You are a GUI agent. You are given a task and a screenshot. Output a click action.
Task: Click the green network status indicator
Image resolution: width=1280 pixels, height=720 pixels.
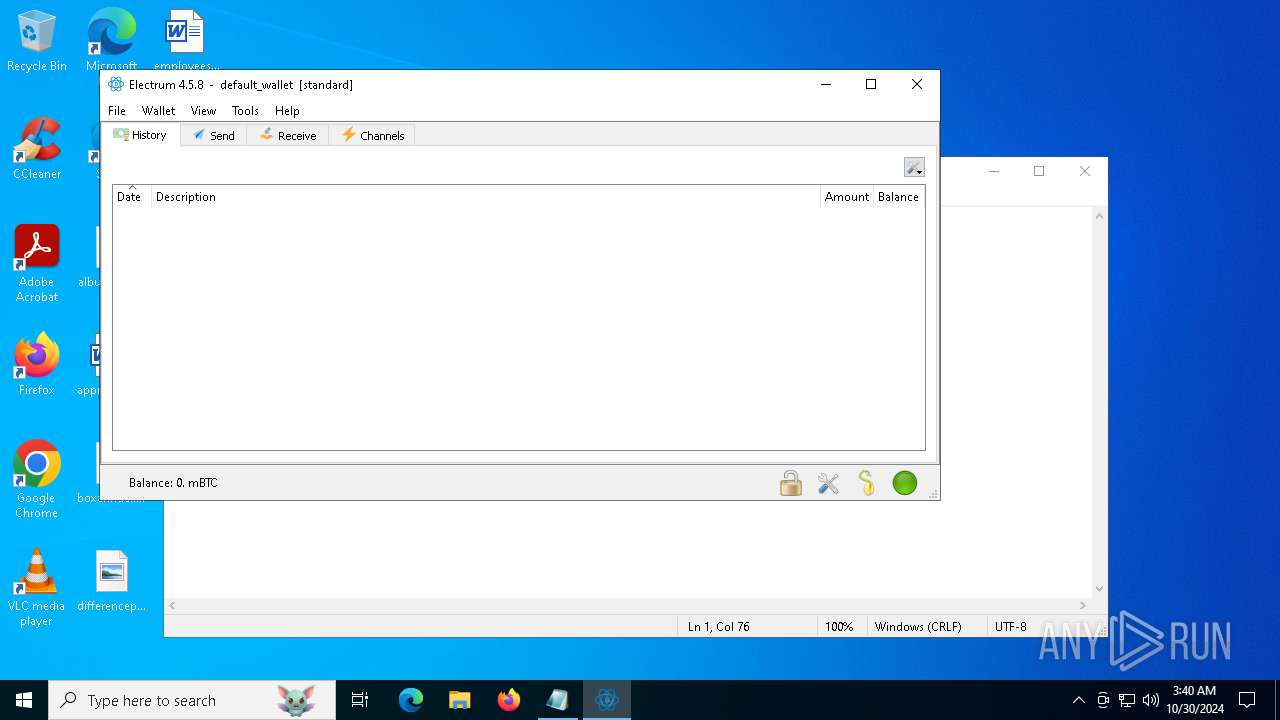(905, 483)
